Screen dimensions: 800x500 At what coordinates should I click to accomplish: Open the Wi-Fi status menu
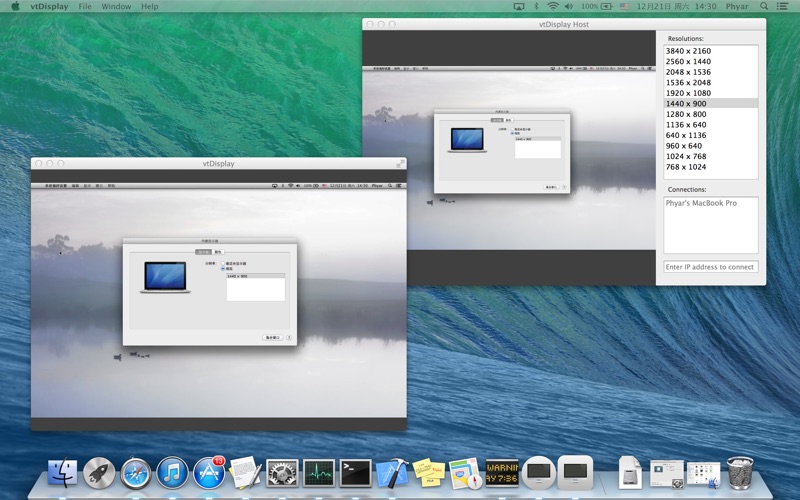(x=553, y=6)
